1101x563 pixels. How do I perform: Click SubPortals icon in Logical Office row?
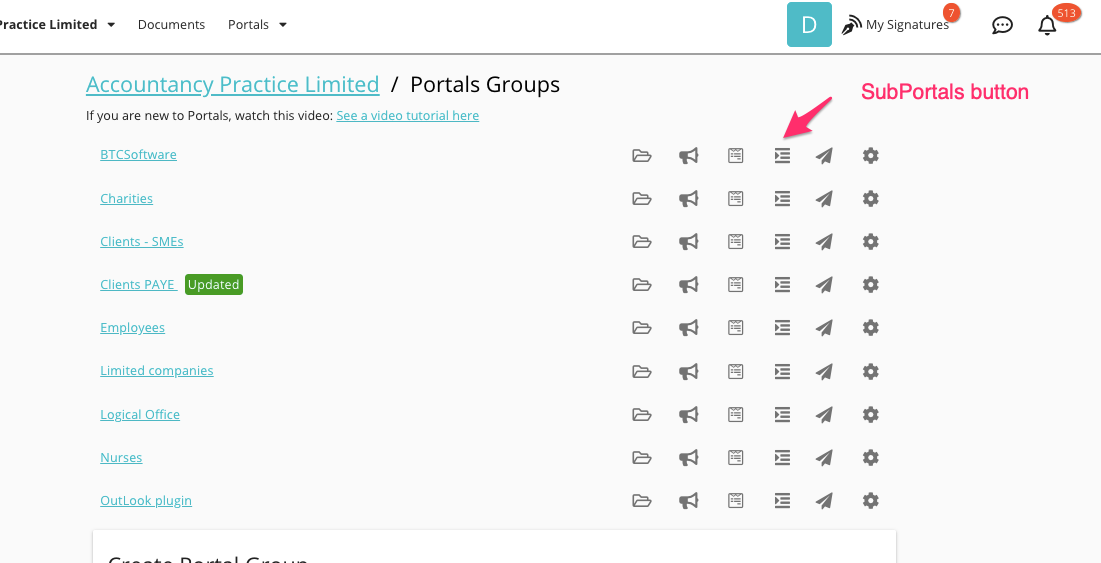point(782,415)
